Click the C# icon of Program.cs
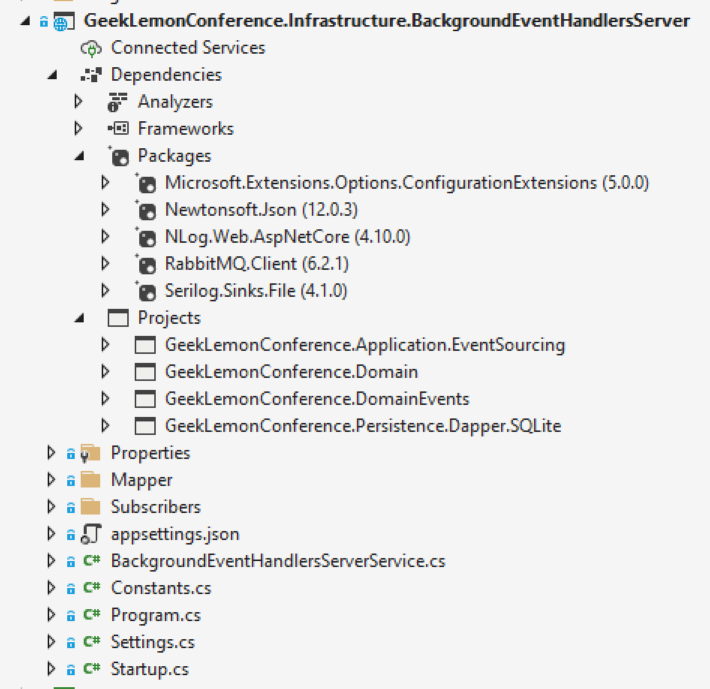The image size is (710, 689). [92, 615]
